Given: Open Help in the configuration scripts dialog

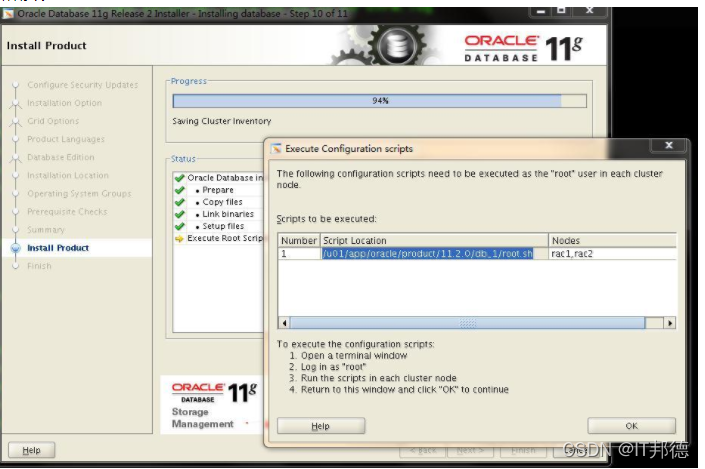Looking at the screenshot, I should [321, 425].
